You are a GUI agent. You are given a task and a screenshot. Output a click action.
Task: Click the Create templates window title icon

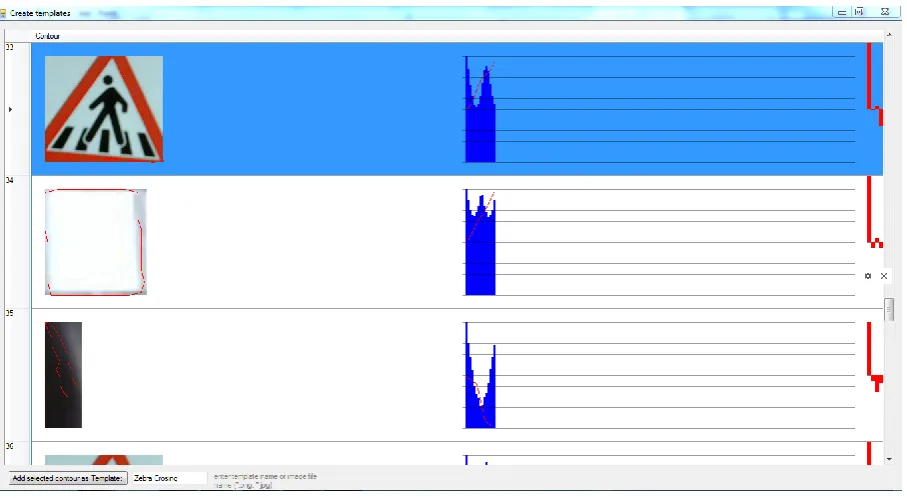3,13
